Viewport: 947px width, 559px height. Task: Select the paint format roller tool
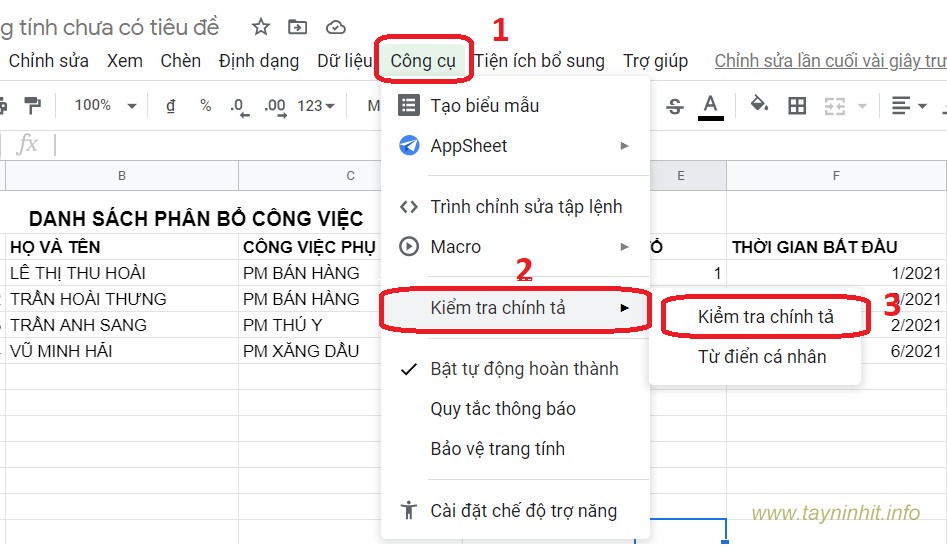[x=32, y=105]
